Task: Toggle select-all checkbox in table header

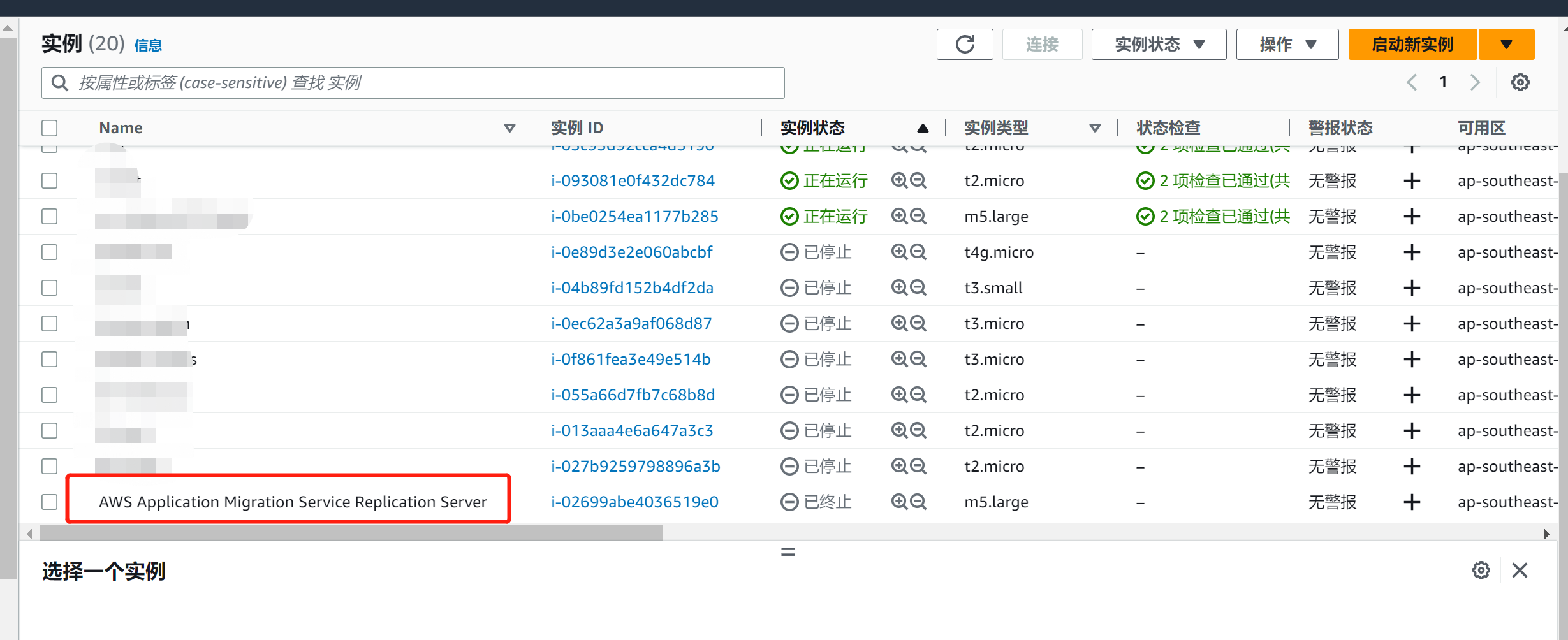Action: (x=49, y=128)
